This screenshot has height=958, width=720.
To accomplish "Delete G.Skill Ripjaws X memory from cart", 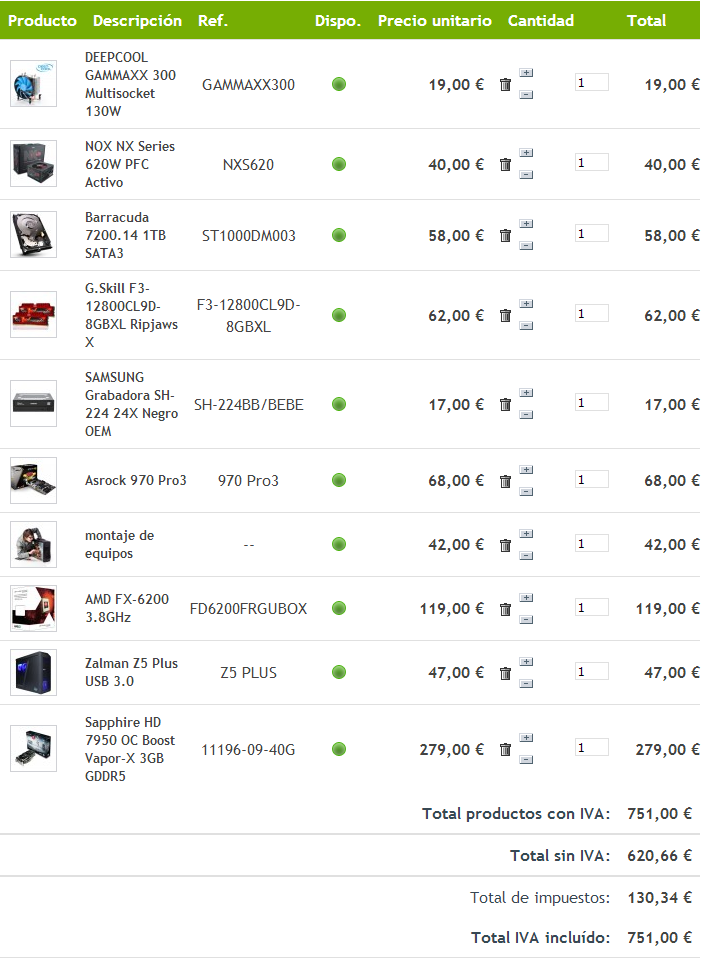I will pyautogui.click(x=505, y=315).
